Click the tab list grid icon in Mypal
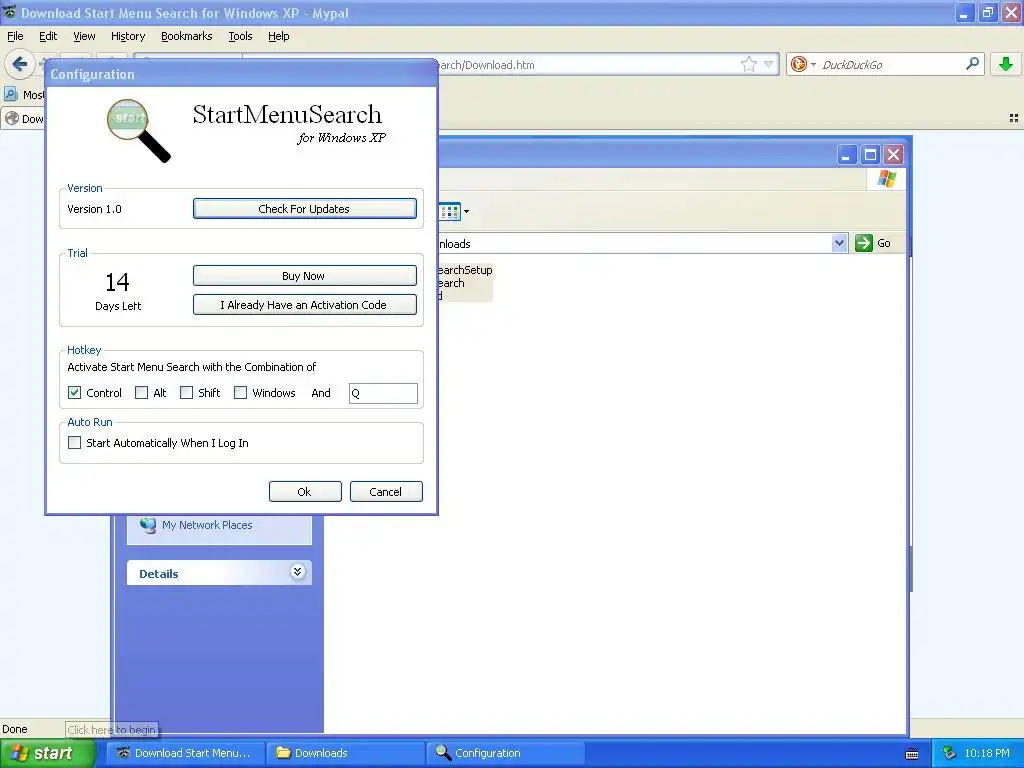Viewport: 1024px width, 768px height. 1014,118
